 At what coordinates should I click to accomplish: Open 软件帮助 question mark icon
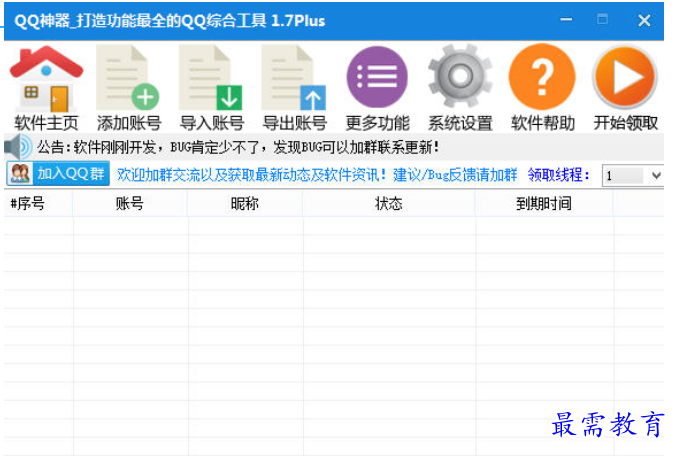pyautogui.click(x=543, y=88)
